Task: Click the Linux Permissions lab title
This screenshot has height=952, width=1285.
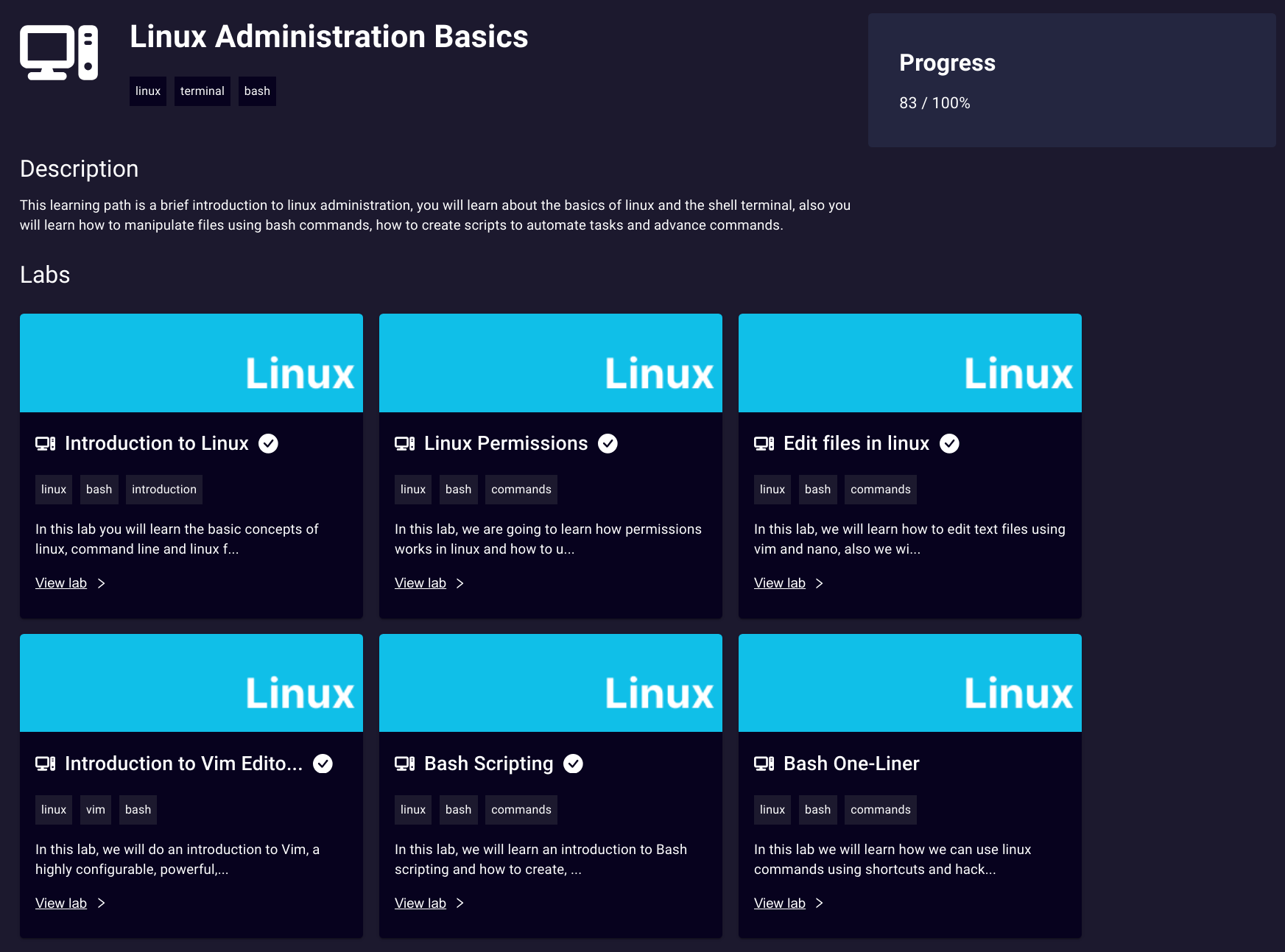Action: (506, 443)
